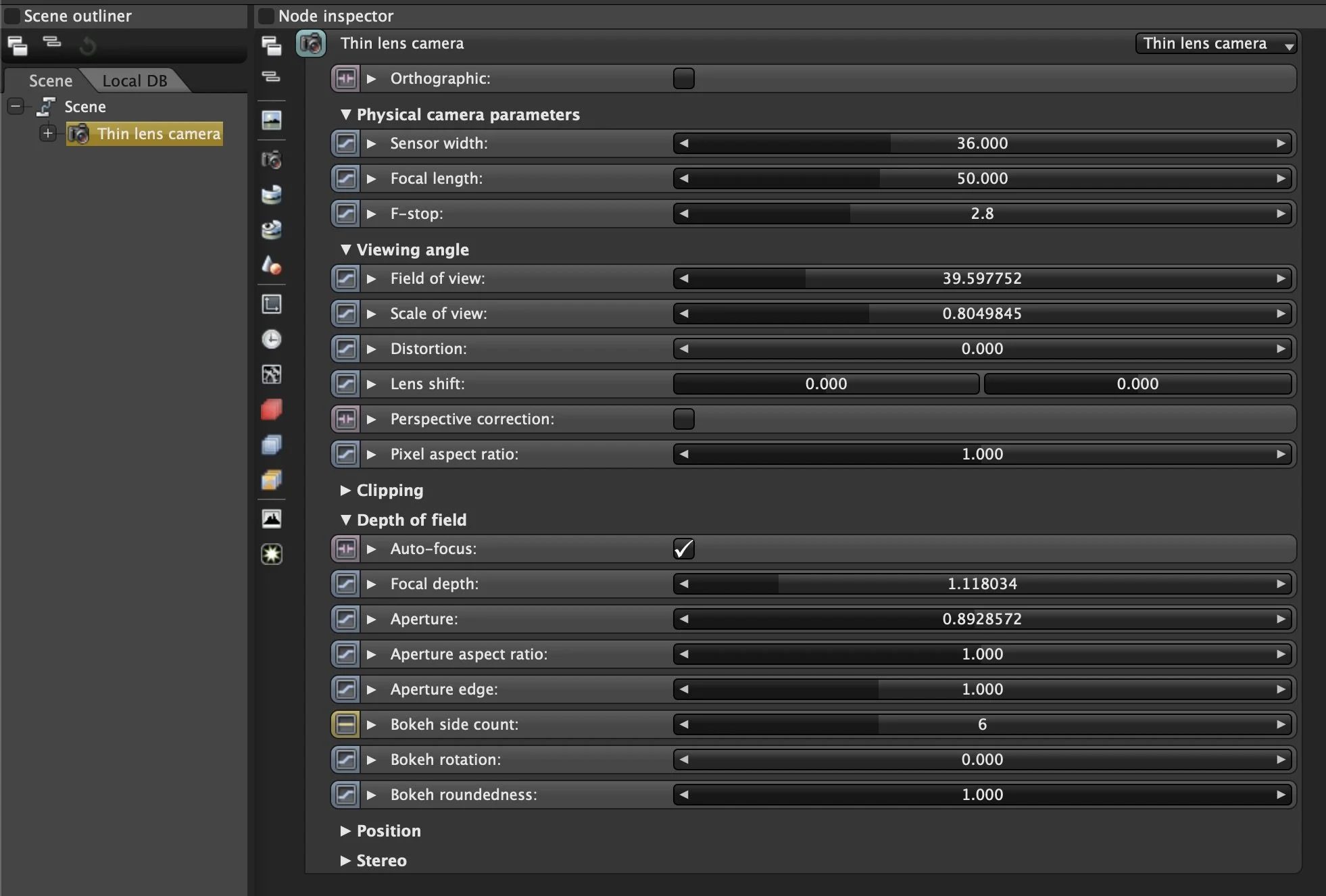Image resolution: width=1326 pixels, height=896 pixels.
Task: Click the refresh arrow in the scene outliner
Action: [88, 45]
